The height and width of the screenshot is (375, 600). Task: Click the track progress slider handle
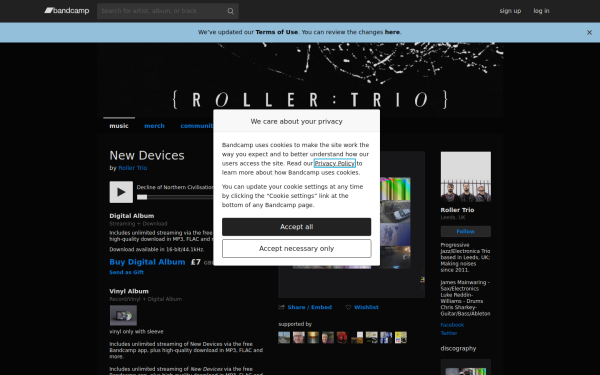(142, 197)
